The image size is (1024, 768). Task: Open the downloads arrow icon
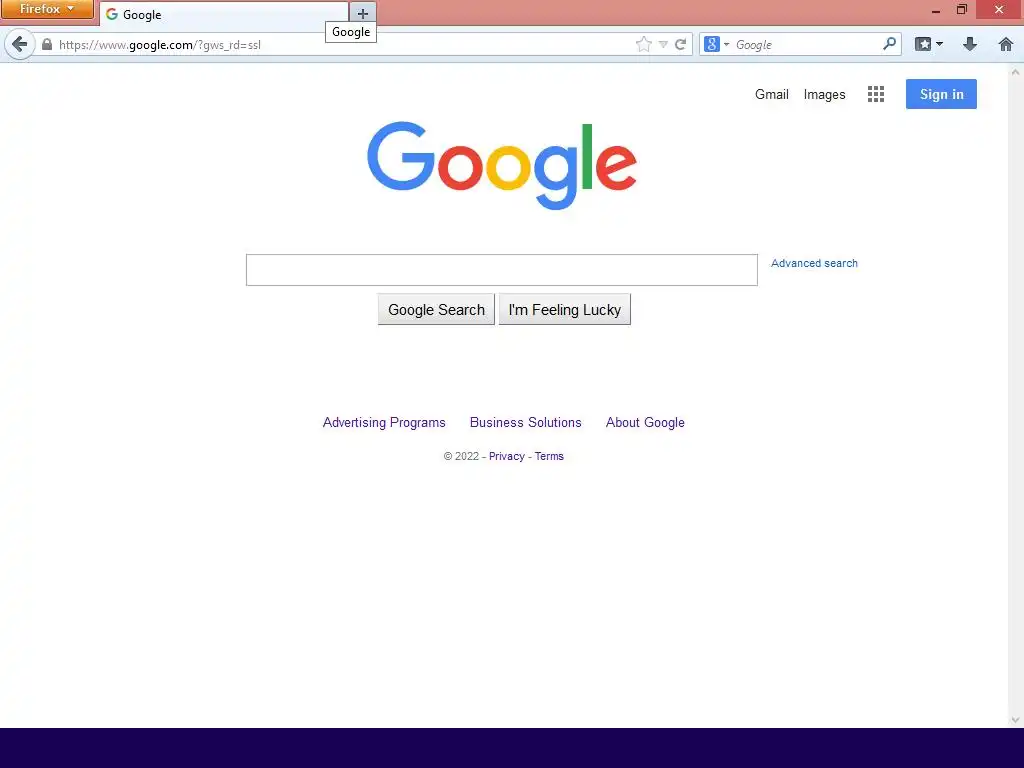970,44
